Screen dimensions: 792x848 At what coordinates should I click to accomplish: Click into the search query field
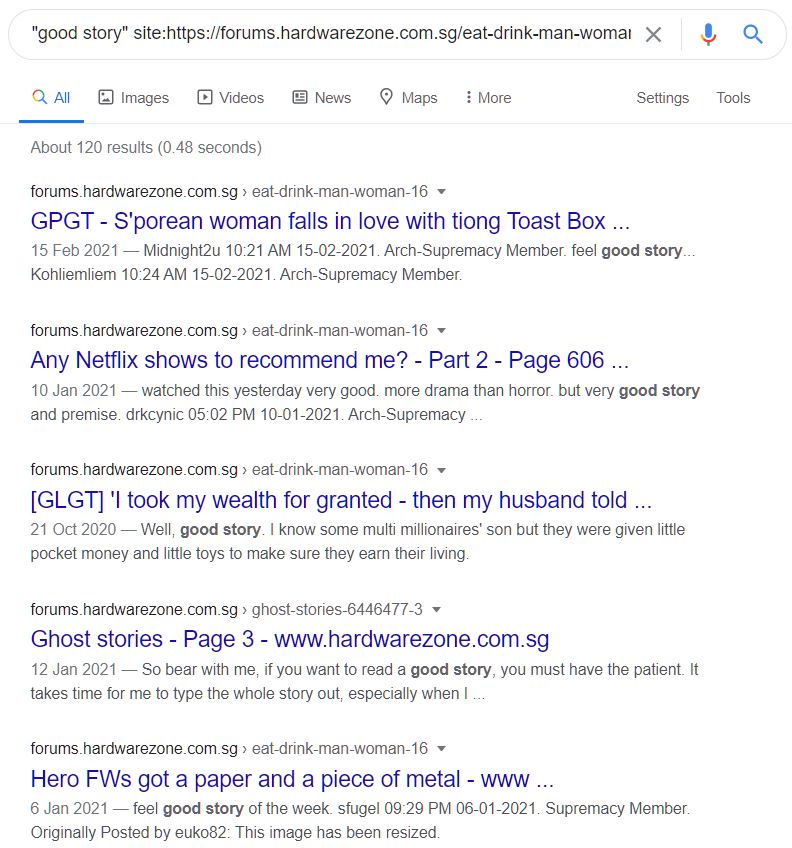coord(331,34)
